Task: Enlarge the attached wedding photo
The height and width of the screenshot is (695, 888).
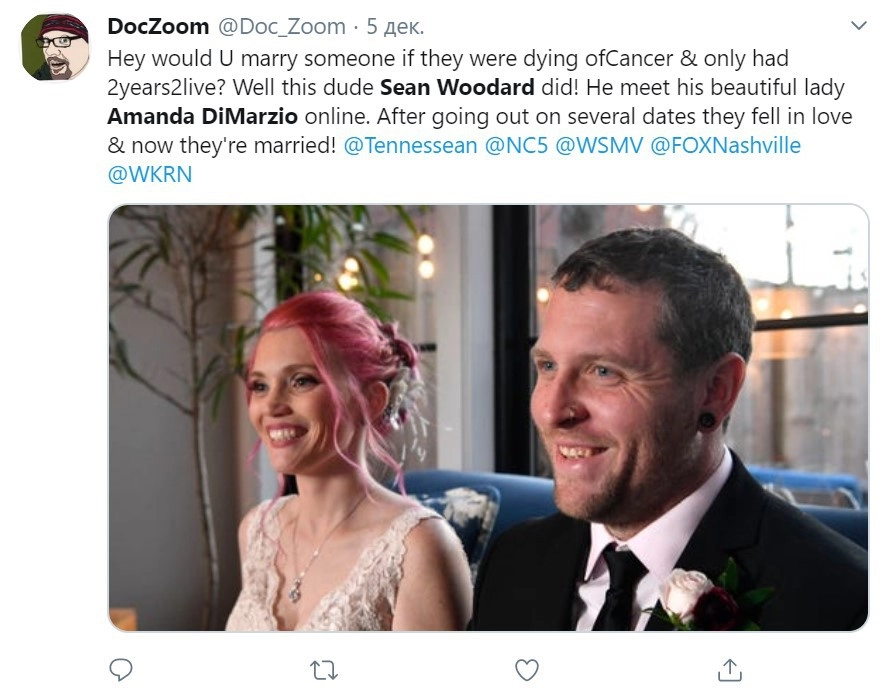Action: (x=488, y=417)
